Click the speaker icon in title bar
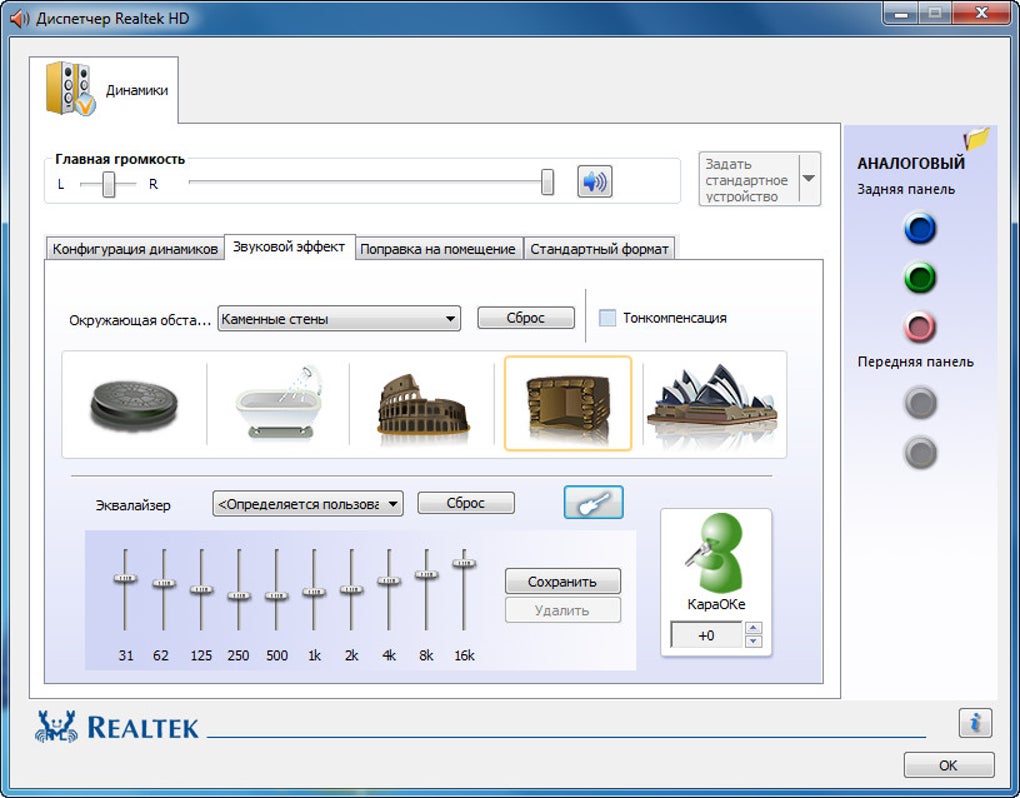Viewport: 1020px width, 798px height. (x=19, y=18)
